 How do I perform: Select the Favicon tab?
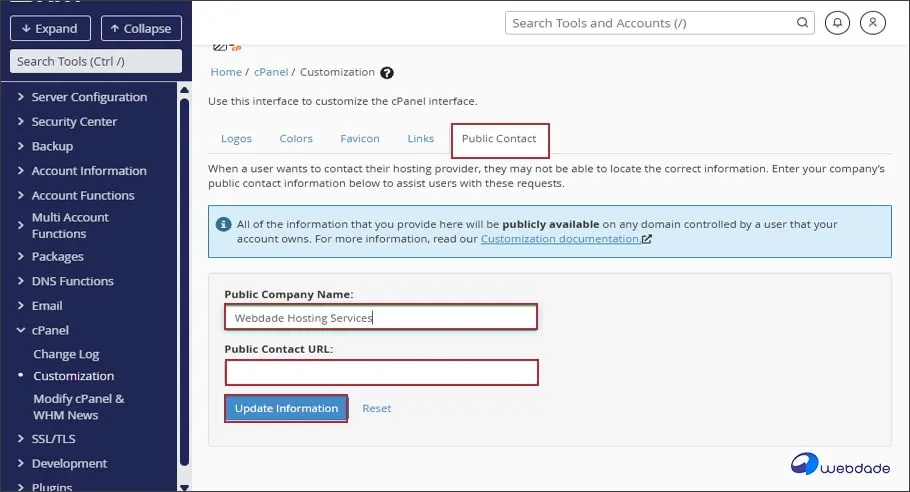point(360,139)
